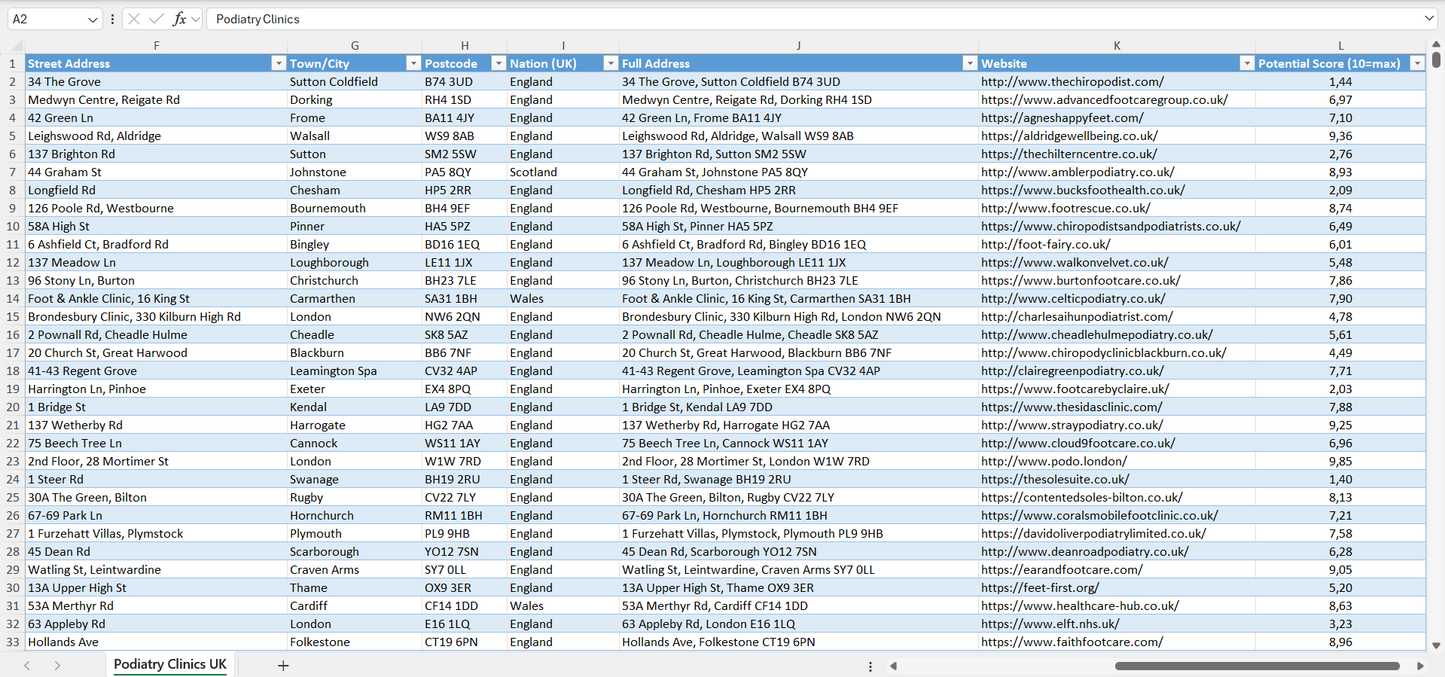Switch to the Podiatry Clinics UK sheet tab
Viewport: 1445px width, 677px height.
(169, 664)
